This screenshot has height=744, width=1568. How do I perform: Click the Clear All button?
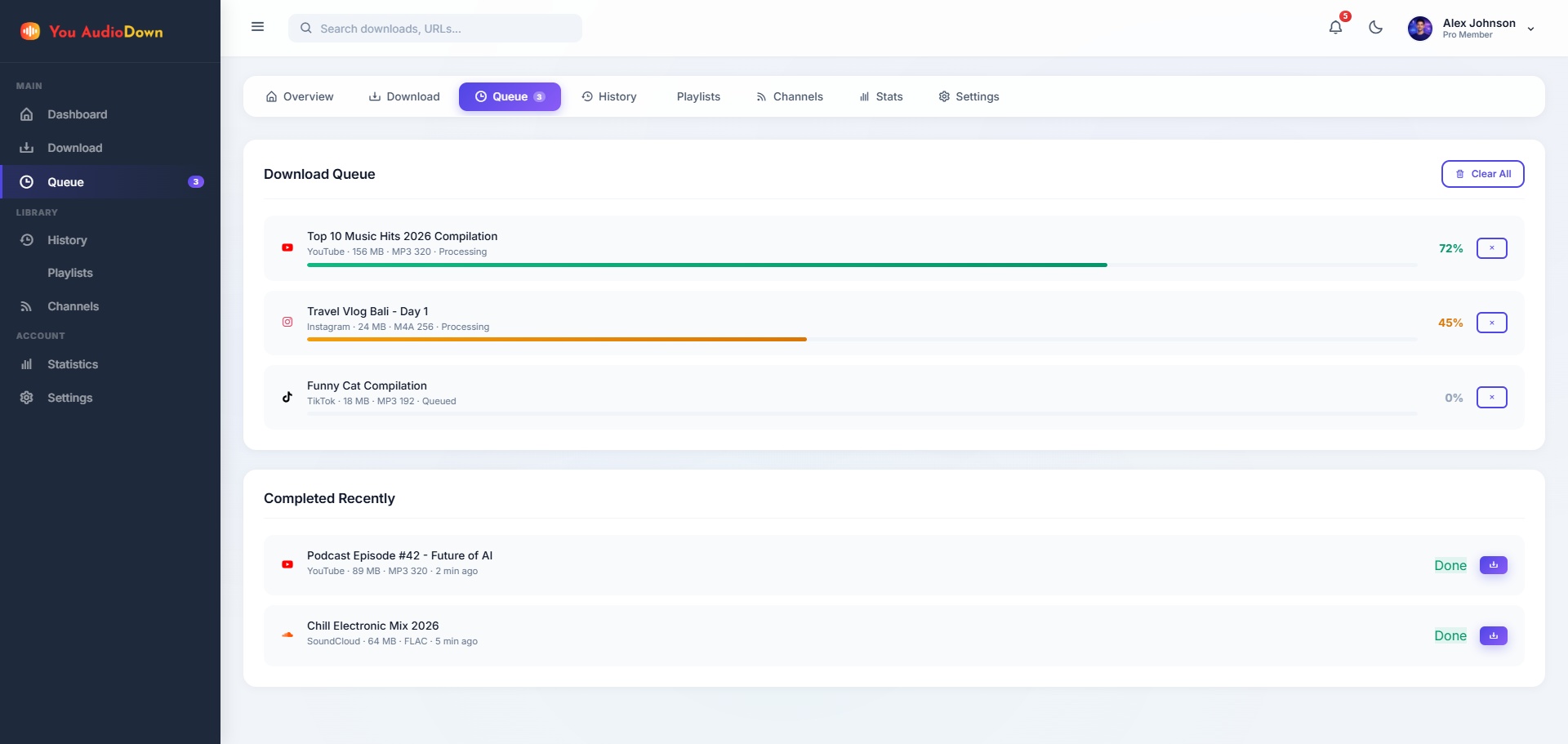1482,174
